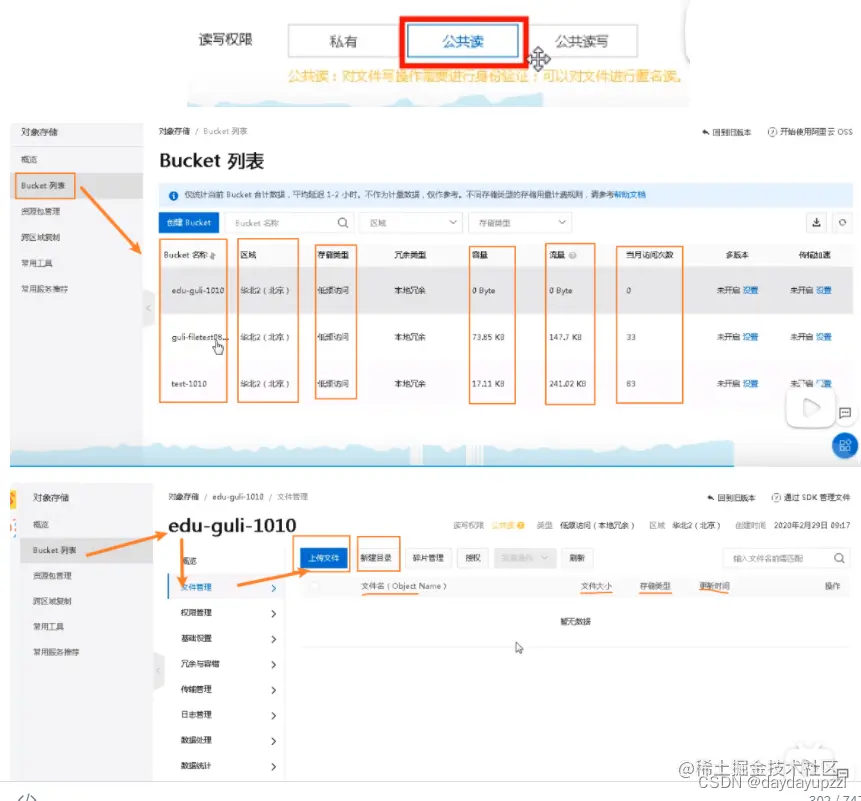Click the circle icon before 通过 SDK 管理文件

coord(776,497)
